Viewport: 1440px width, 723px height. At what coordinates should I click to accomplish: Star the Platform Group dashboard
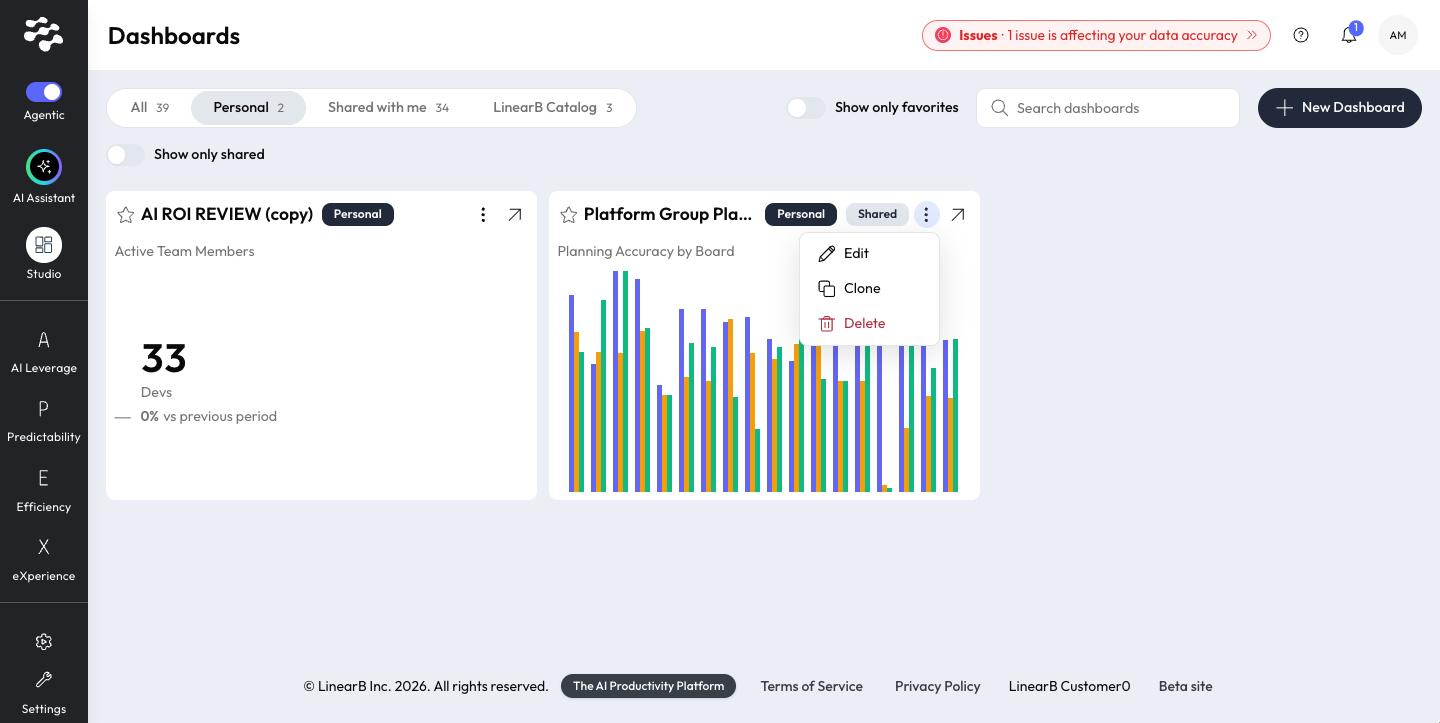[569, 214]
